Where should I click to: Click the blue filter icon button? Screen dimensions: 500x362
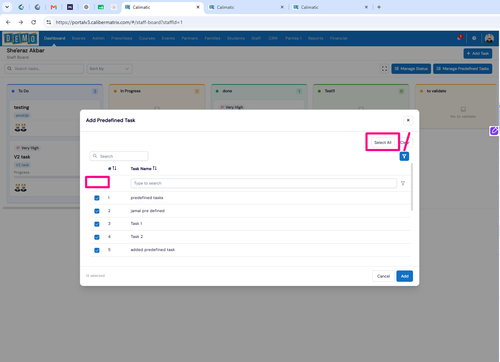click(404, 156)
